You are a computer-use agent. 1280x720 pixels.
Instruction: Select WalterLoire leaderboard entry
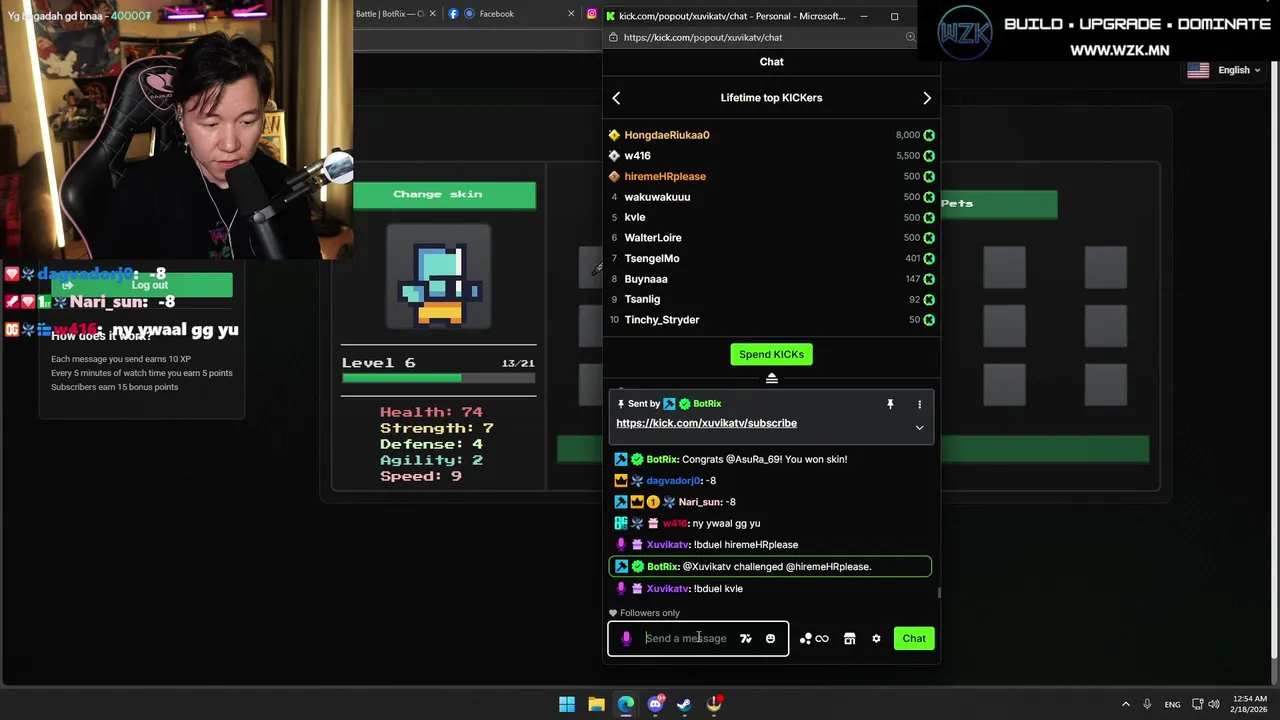(771, 238)
